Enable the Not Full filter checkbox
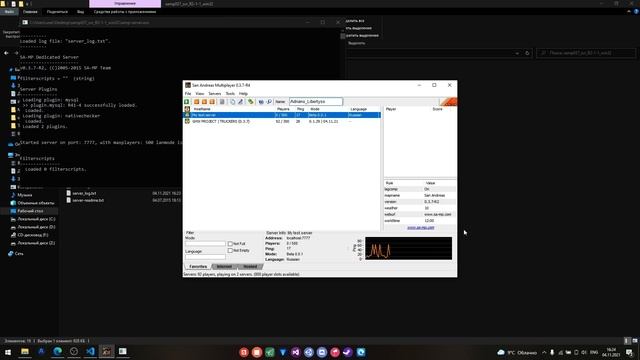This screenshot has width=640, height=360. [x=230, y=244]
